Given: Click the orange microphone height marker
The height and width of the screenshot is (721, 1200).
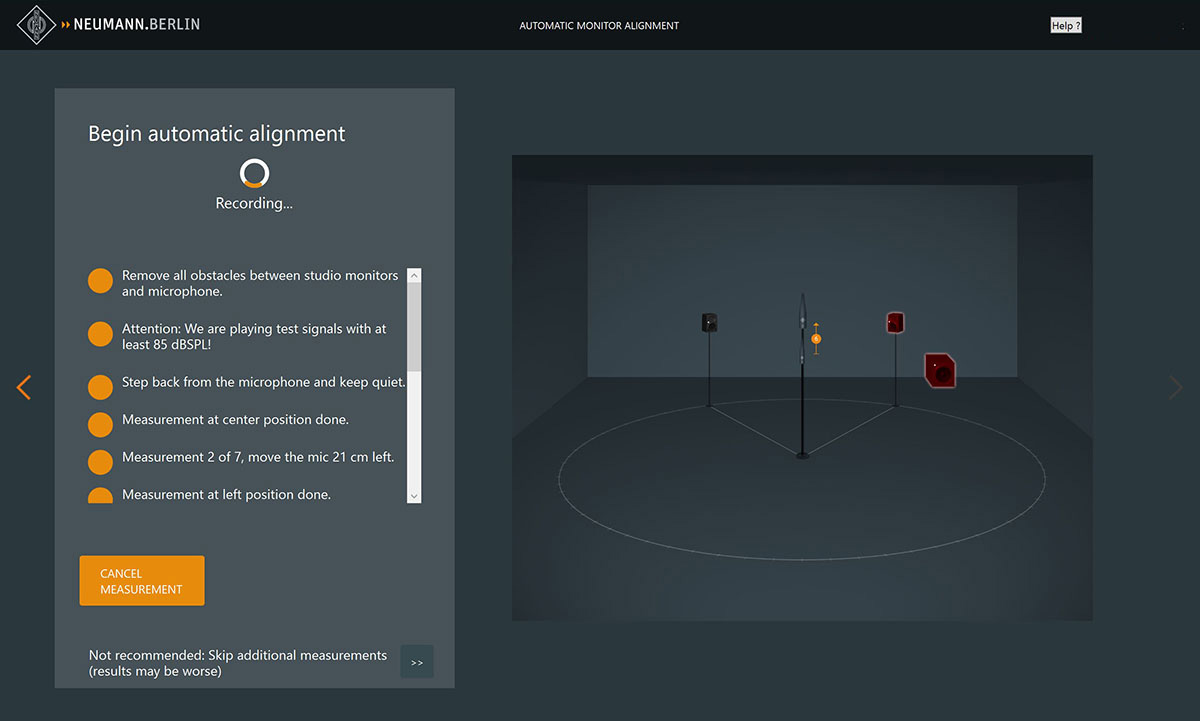Looking at the screenshot, I should click(x=816, y=338).
